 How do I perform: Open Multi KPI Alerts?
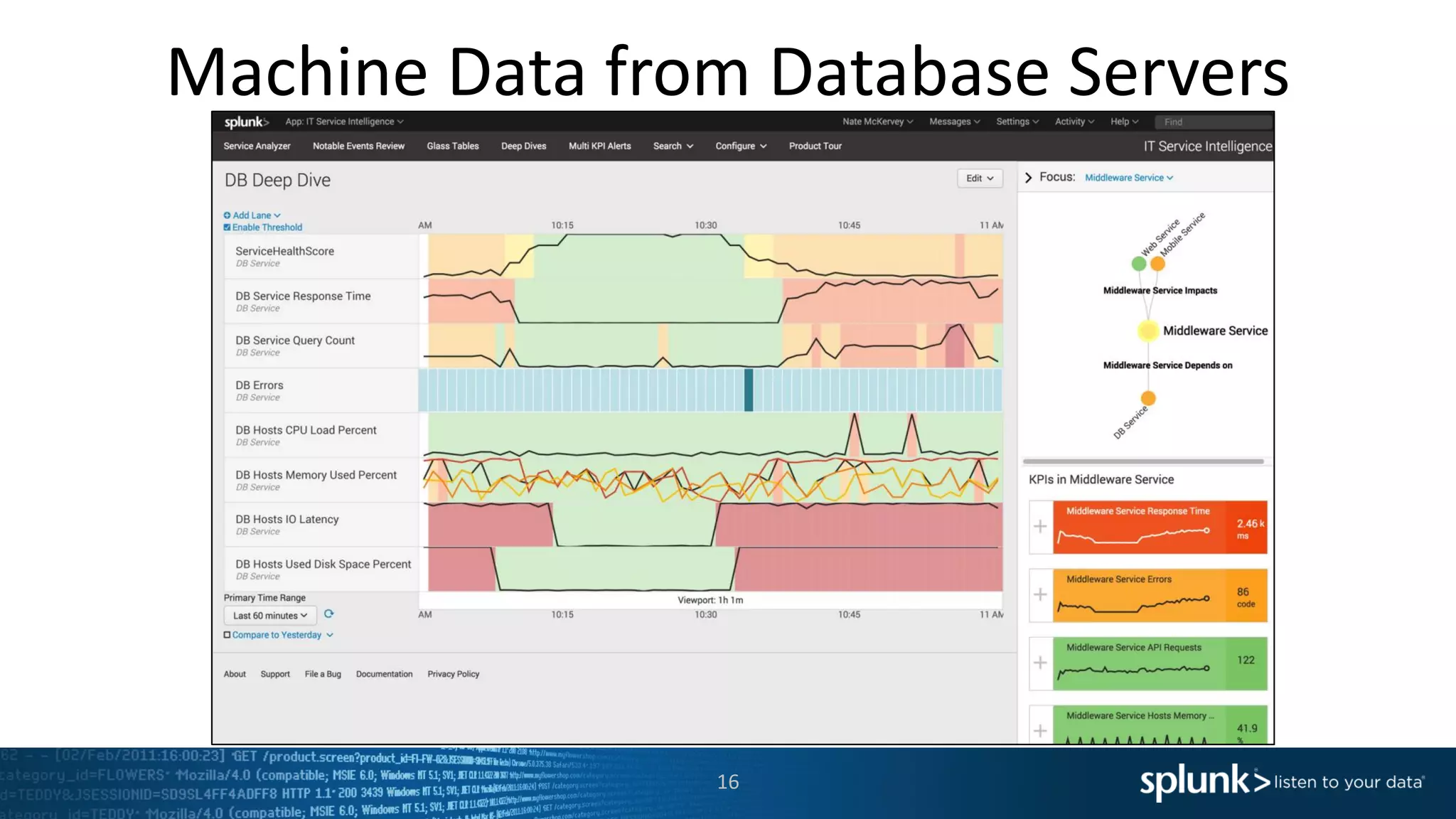click(x=600, y=146)
